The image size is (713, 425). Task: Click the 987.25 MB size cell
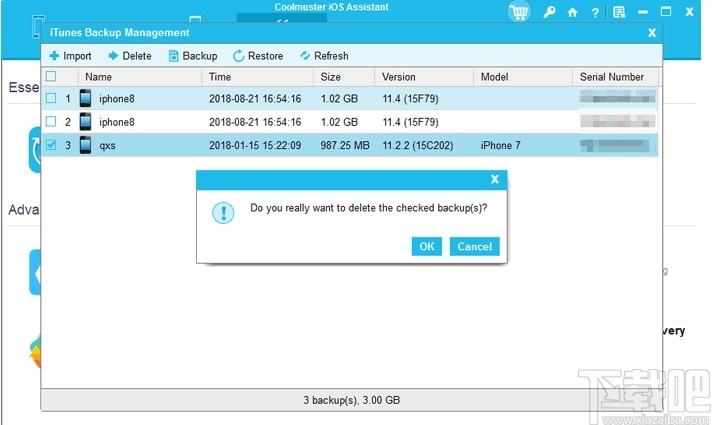(345, 145)
